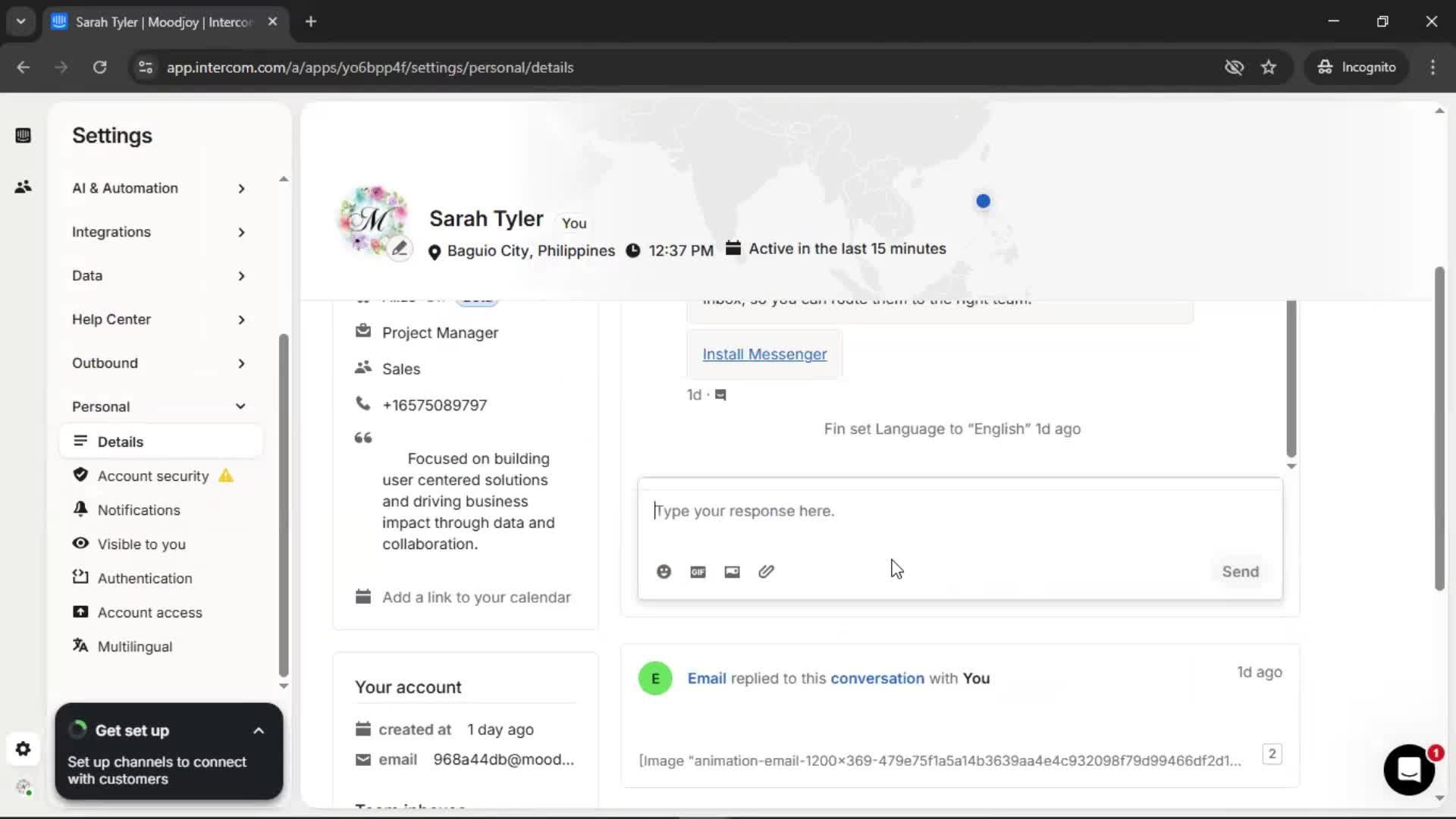Open the Contacts icon in left rail
This screenshot has width=1456, height=819.
23,187
